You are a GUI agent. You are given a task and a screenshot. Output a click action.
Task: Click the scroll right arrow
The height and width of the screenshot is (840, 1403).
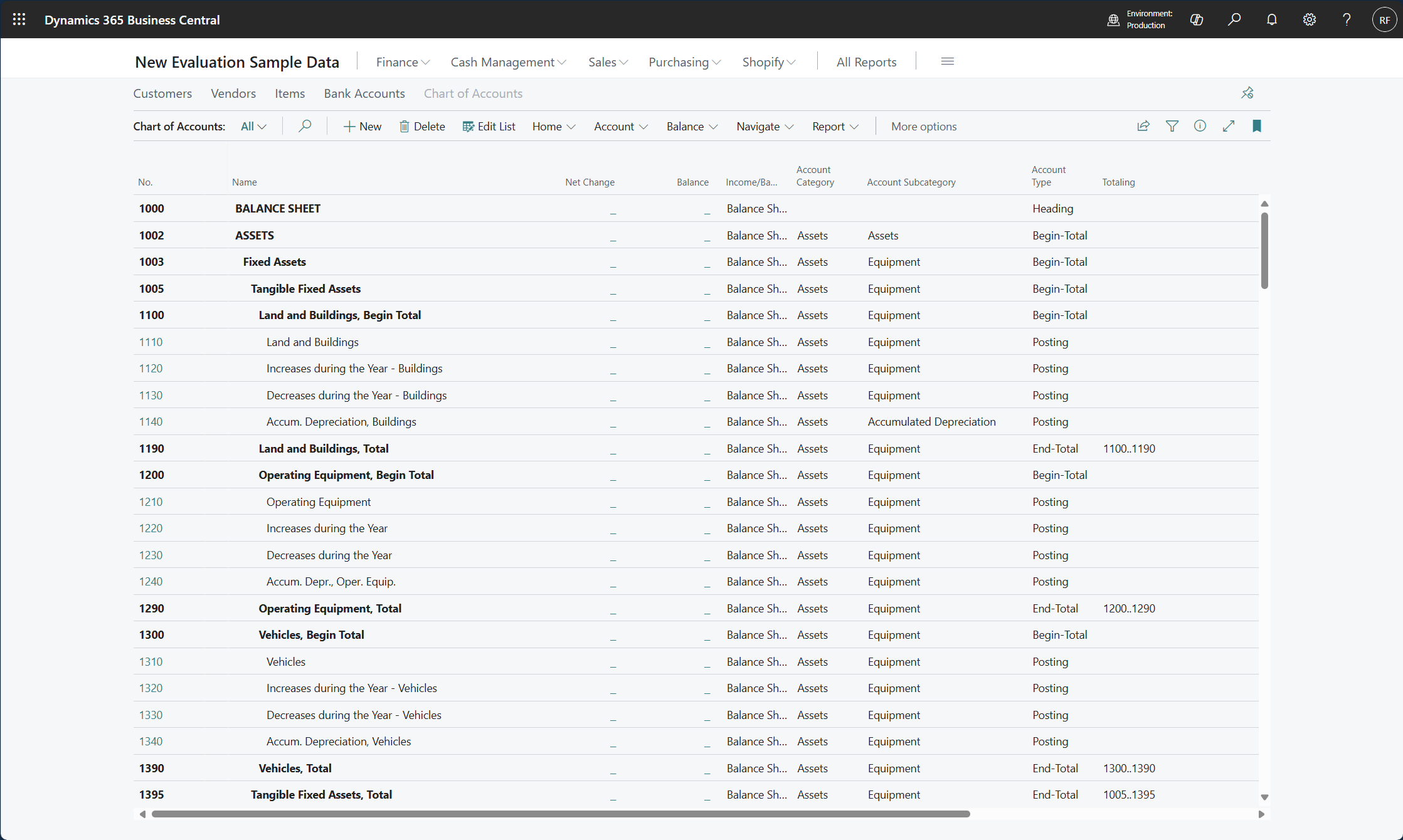point(1261,814)
